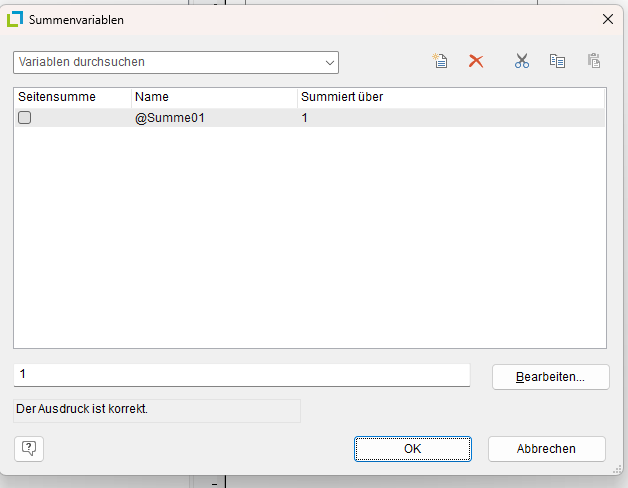Expand the Variablen durchsuchen dropdown arrow

(x=330, y=62)
